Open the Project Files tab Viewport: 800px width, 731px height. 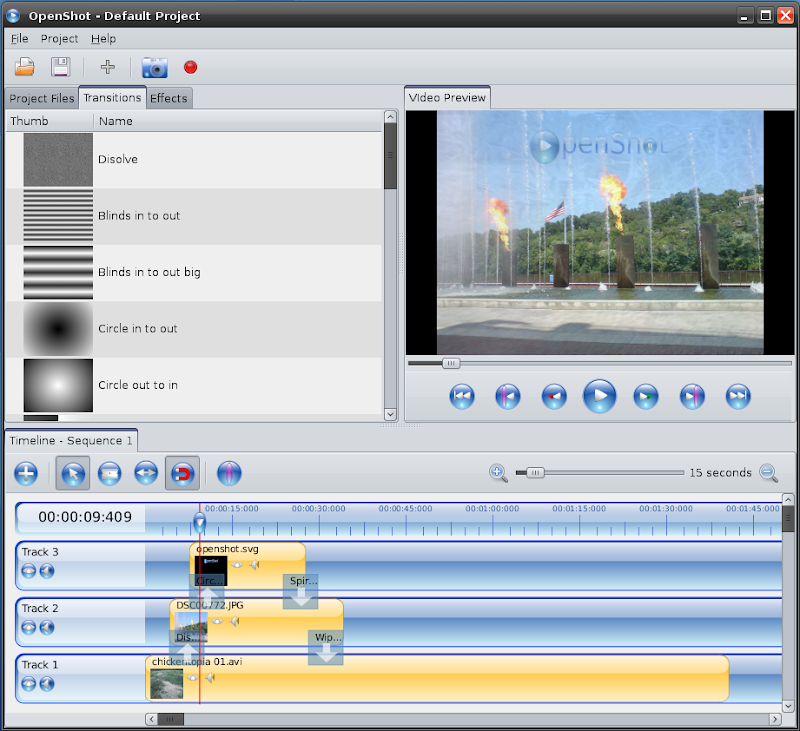[x=41, y=98]
